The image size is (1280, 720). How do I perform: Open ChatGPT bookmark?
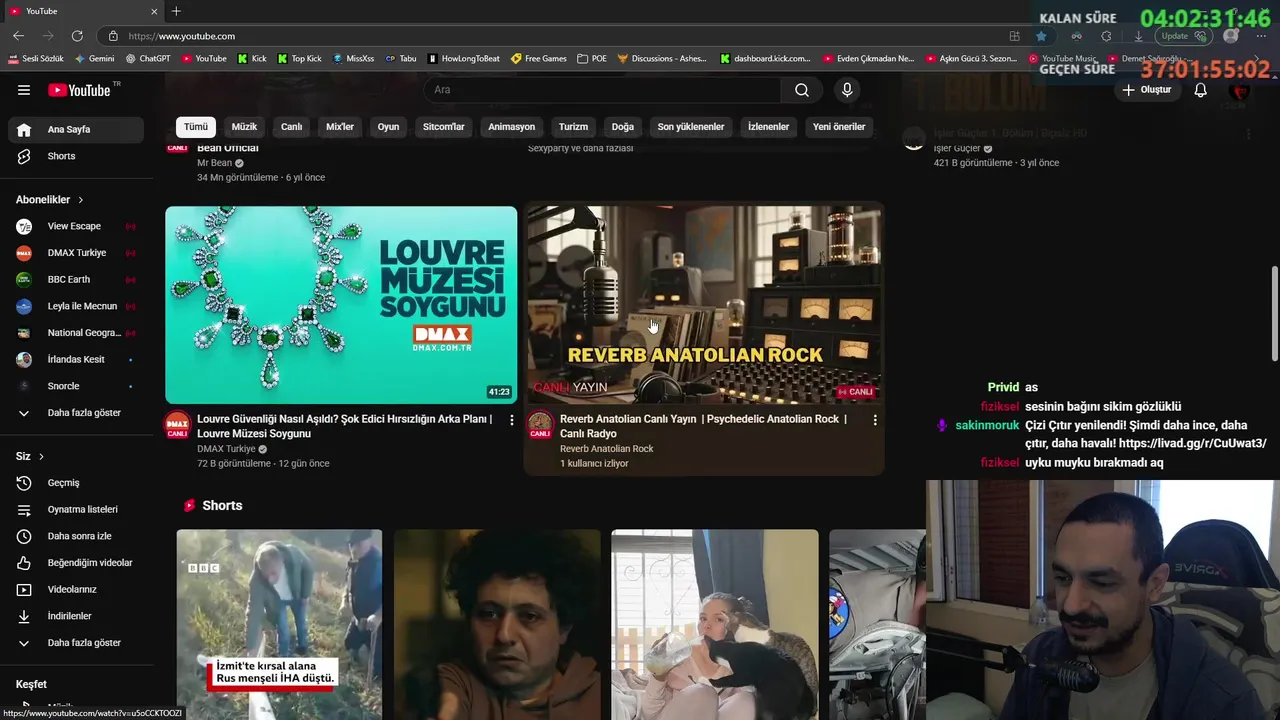(148, 59)
